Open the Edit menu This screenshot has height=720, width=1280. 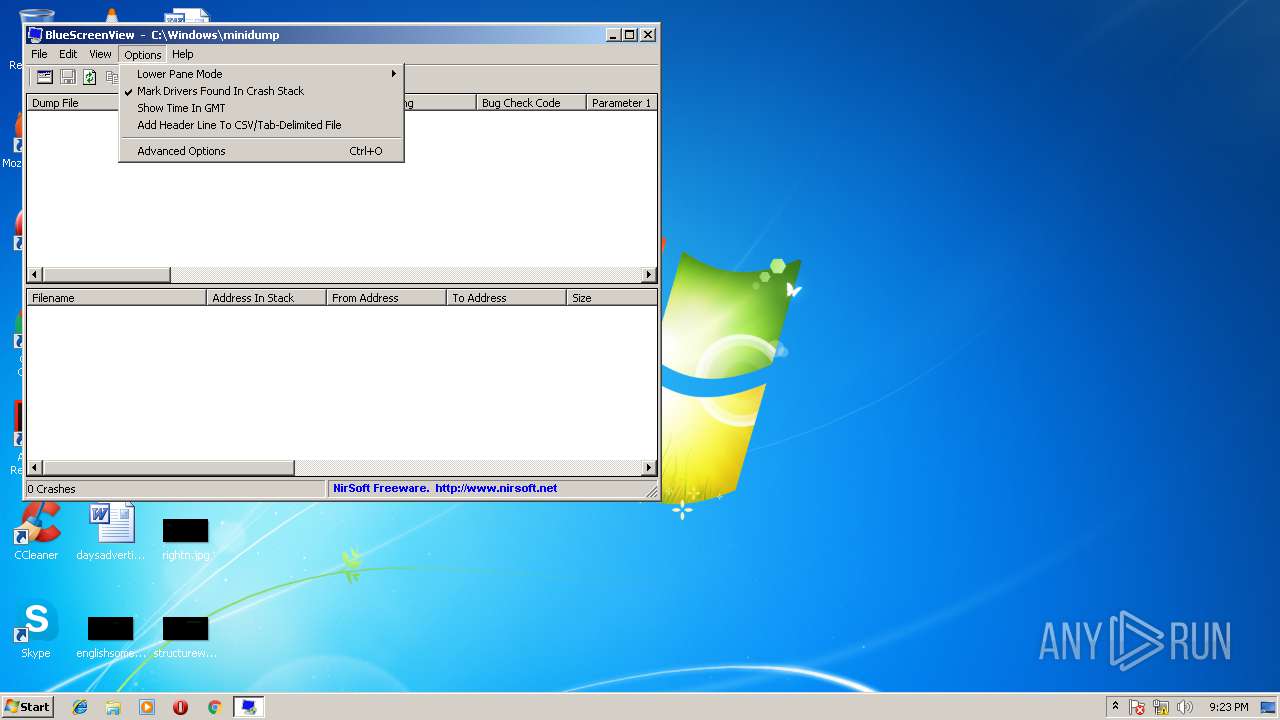point(68,54)
